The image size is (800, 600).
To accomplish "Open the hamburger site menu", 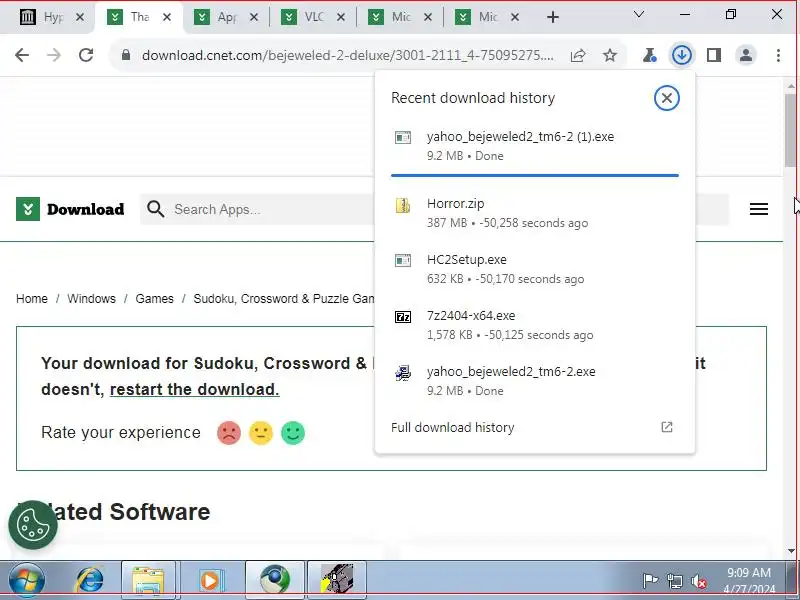I will click(x=759, y=209).
